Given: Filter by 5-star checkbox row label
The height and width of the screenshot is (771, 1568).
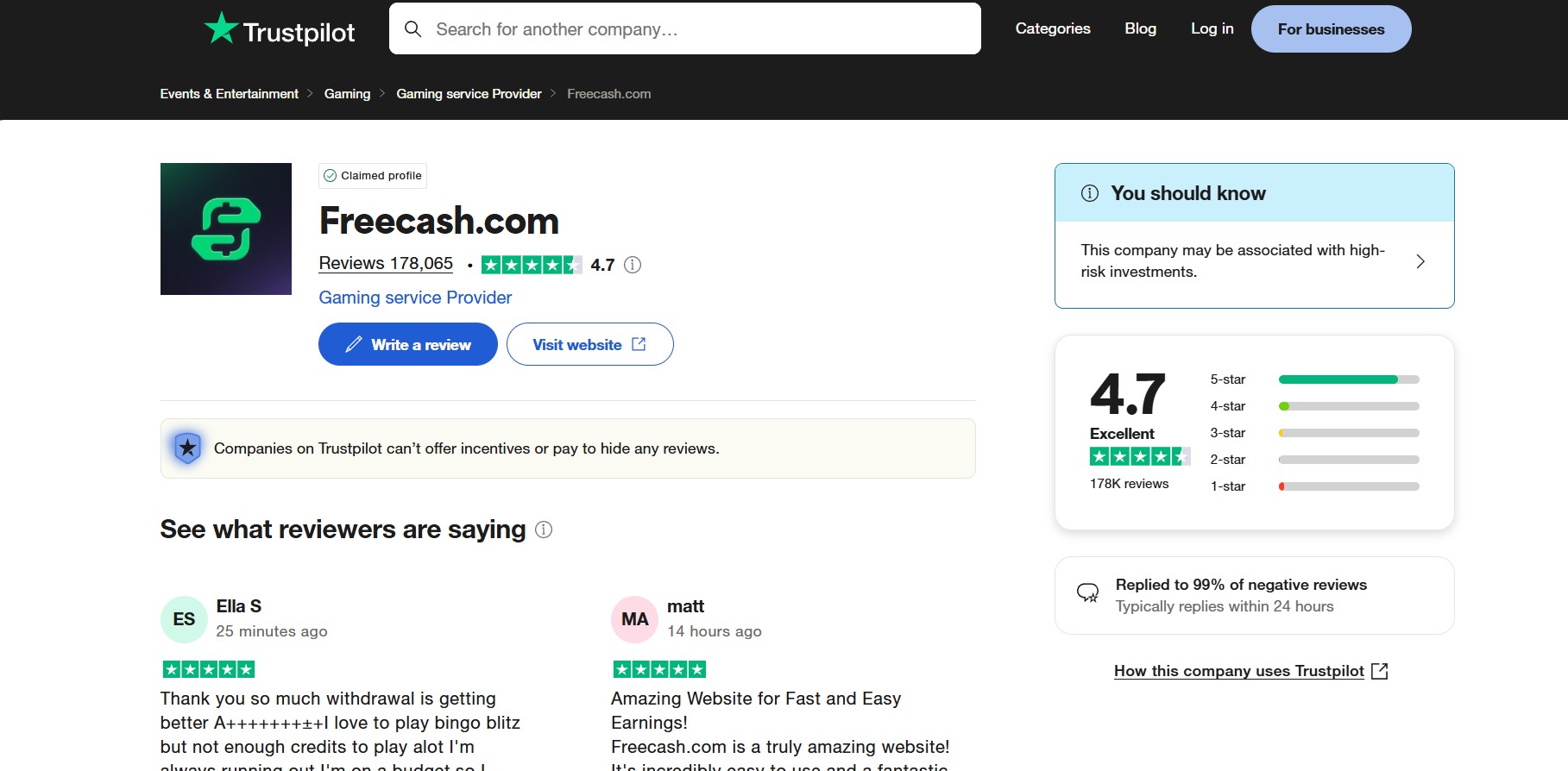Looking at the screenshot, I should click(1227, 379).
